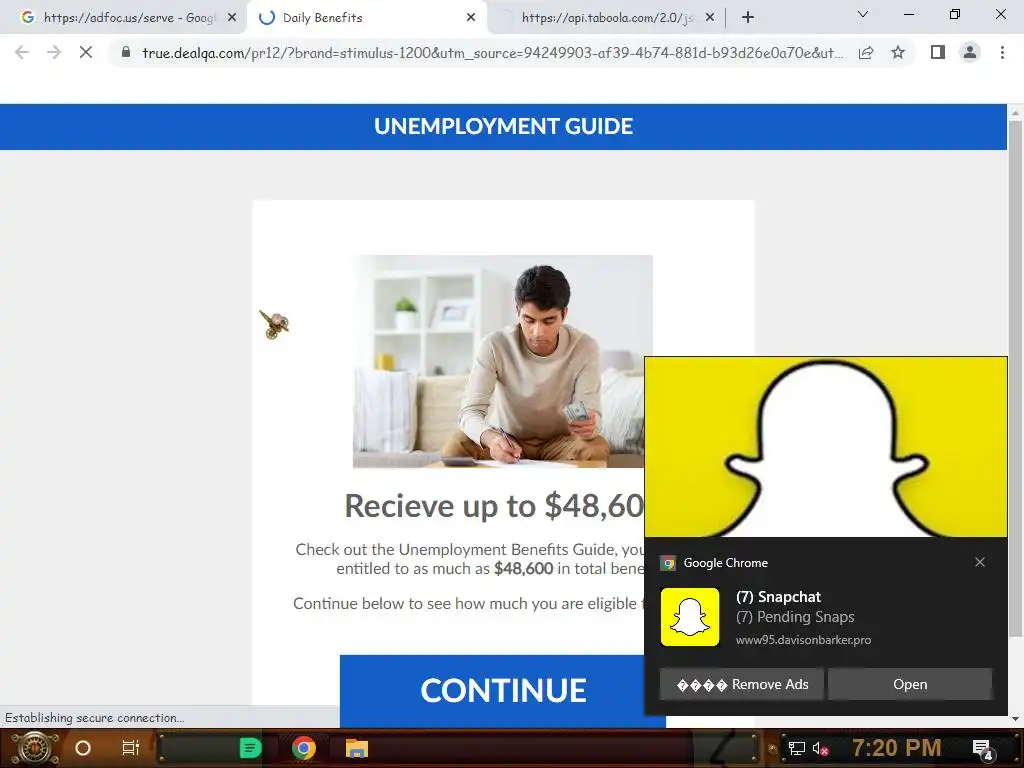Click the Continue below to see paragraph
This screenshot has height=768, width=1024.
coord(468,603)
